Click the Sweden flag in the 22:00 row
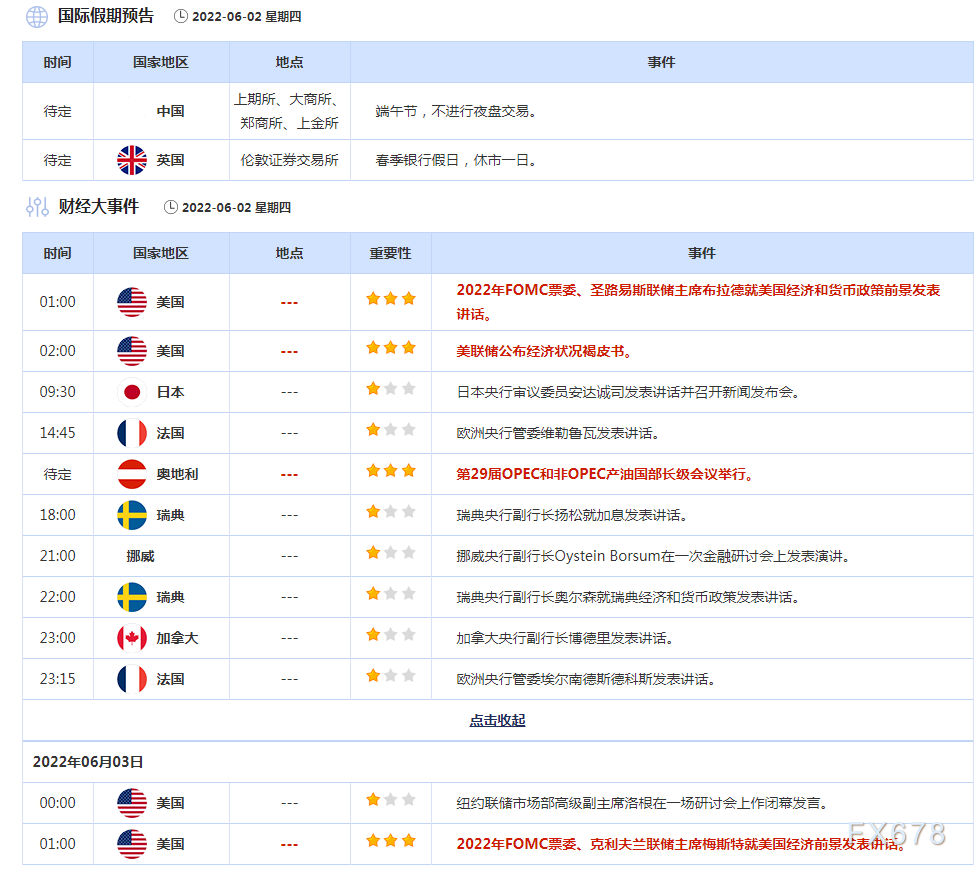Image resolution: width=976 pixels, height=869 pixels. coord(132,598)
